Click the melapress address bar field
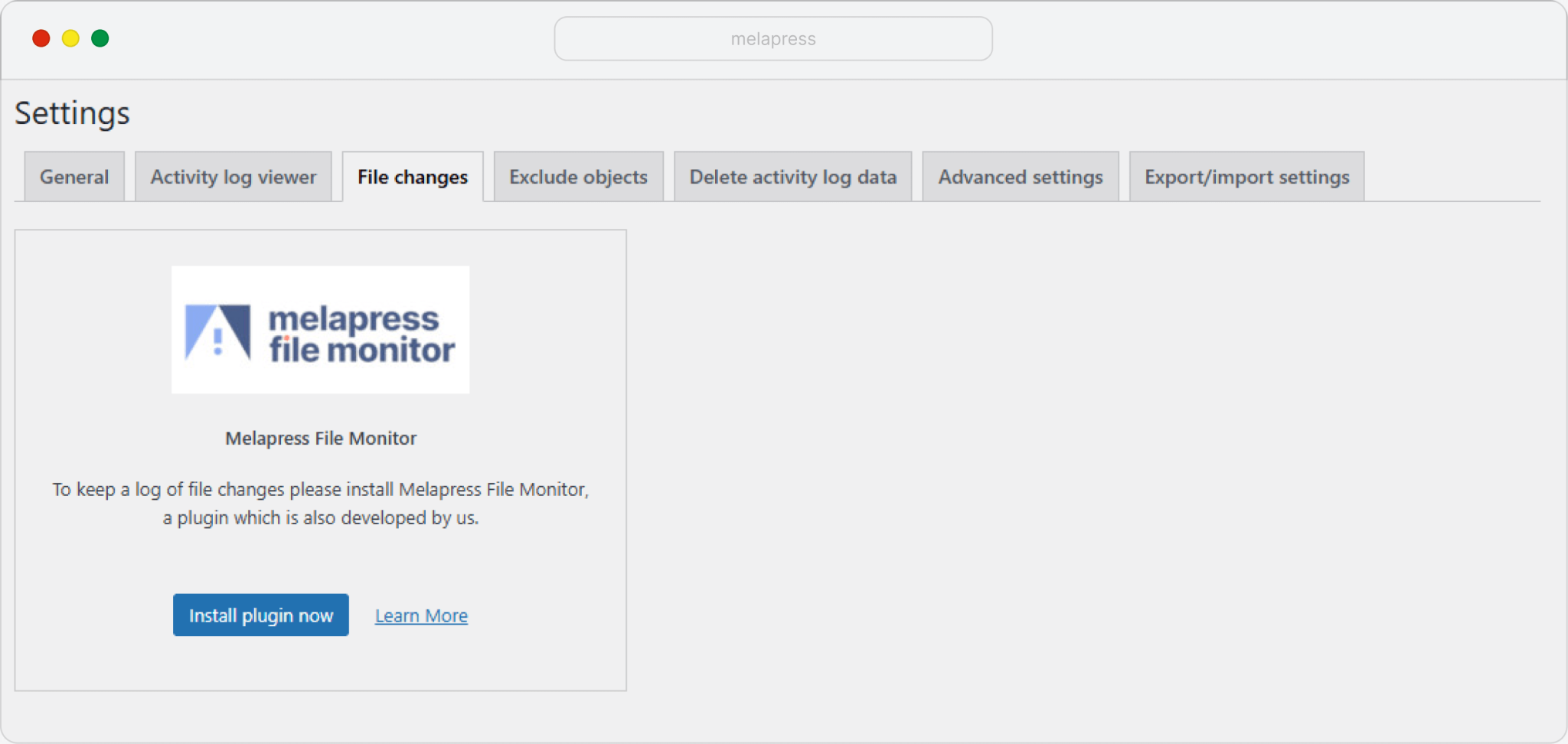This screenshot has width=1568, height=744. (x=773, y=38)
